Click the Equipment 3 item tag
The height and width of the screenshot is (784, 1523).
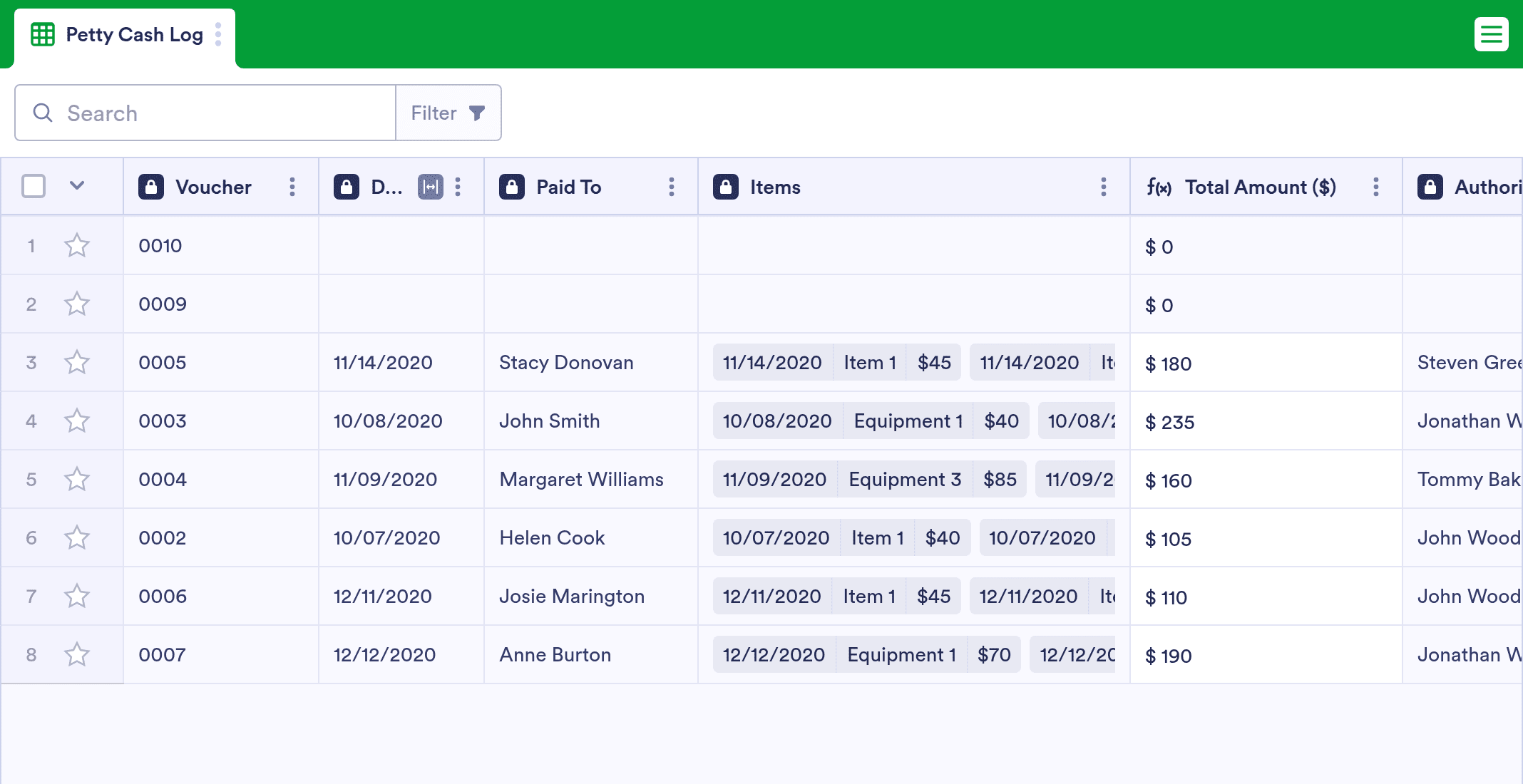904,479
